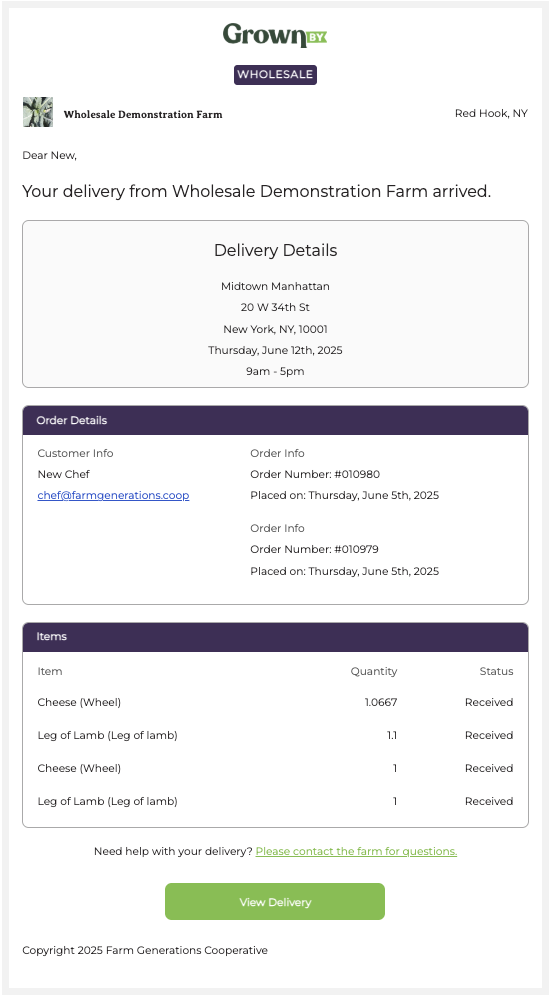Click the 20 W 34th St address line
The width and height of the screenshot is (553, 997).
pos(275,308)
